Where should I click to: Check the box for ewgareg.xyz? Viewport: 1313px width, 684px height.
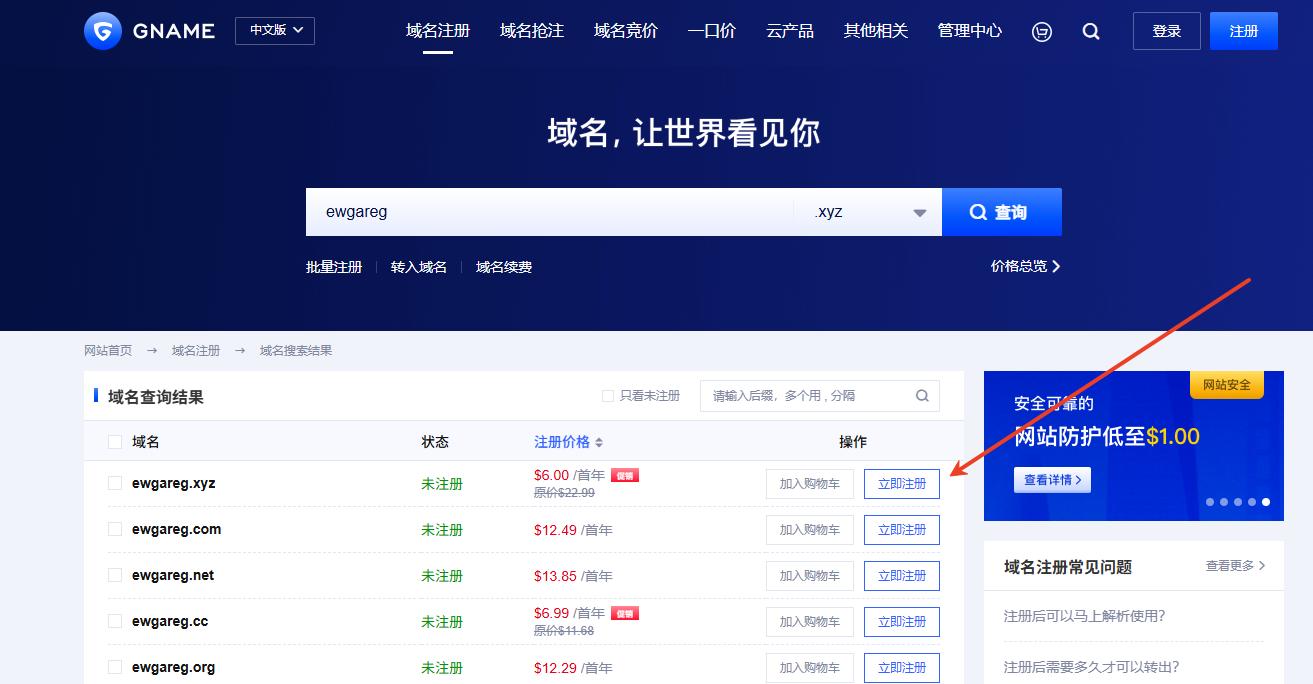point(115,483)
